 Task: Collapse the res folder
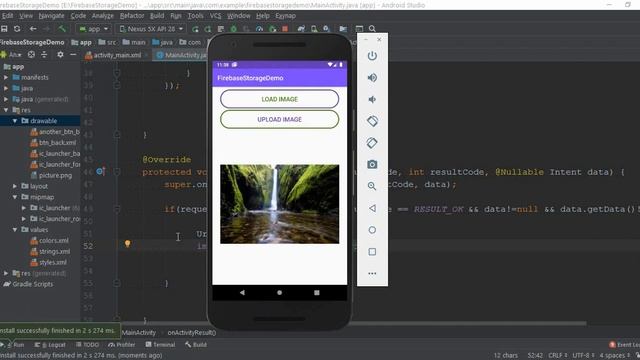tap(6, 110)
